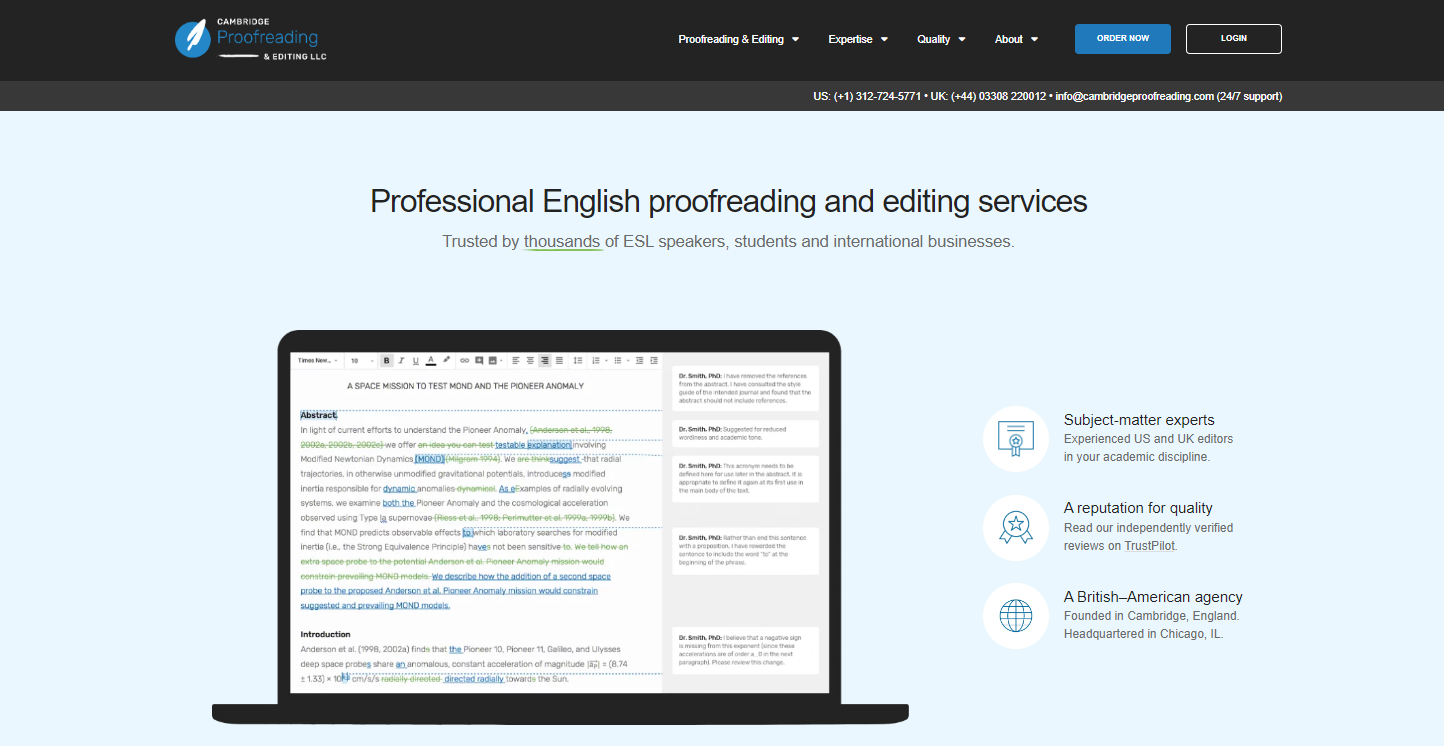Click the decrease indent icon

638,360
